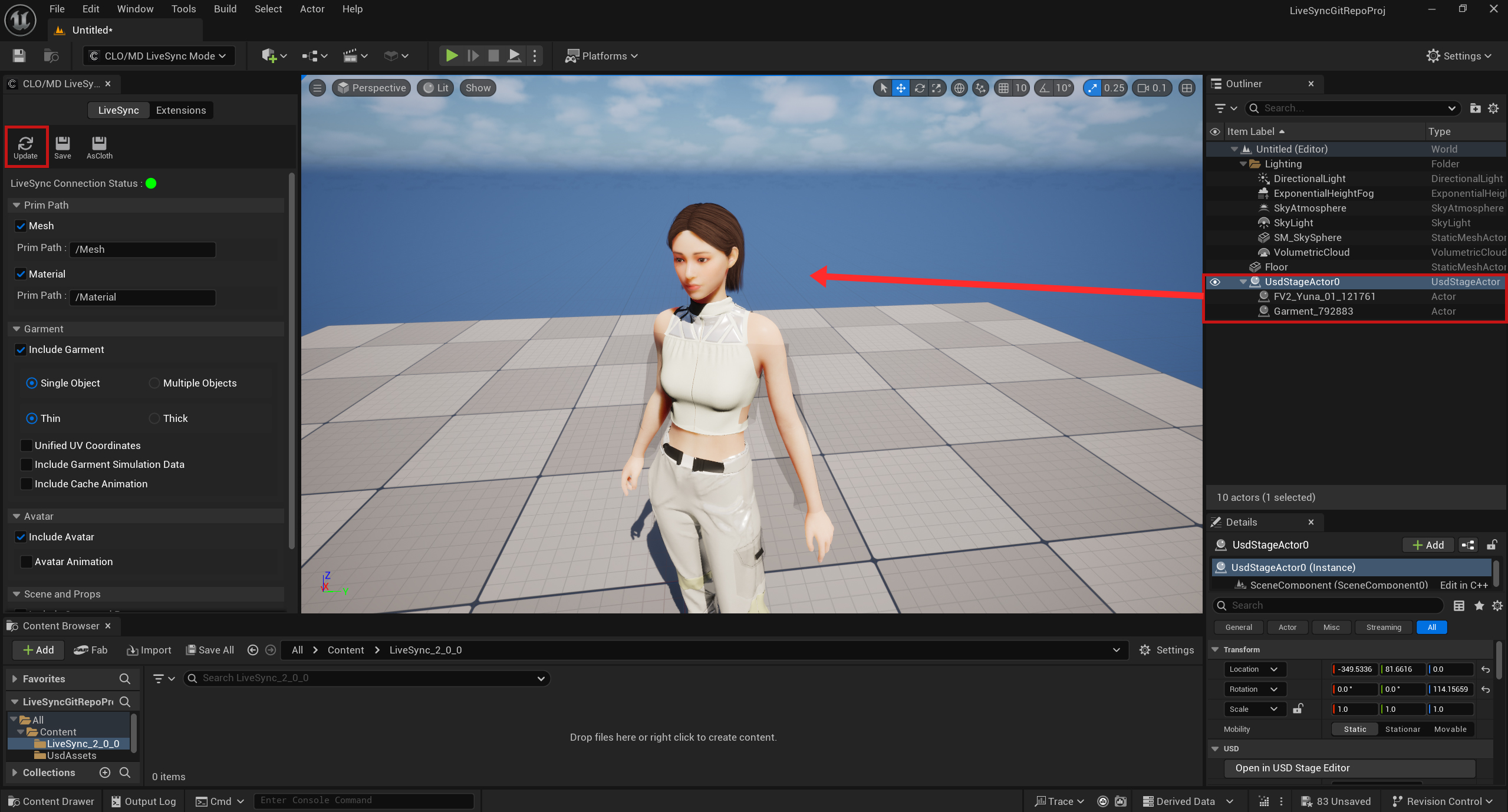Click the LiveSync Save icon

[x=62, y=147]
